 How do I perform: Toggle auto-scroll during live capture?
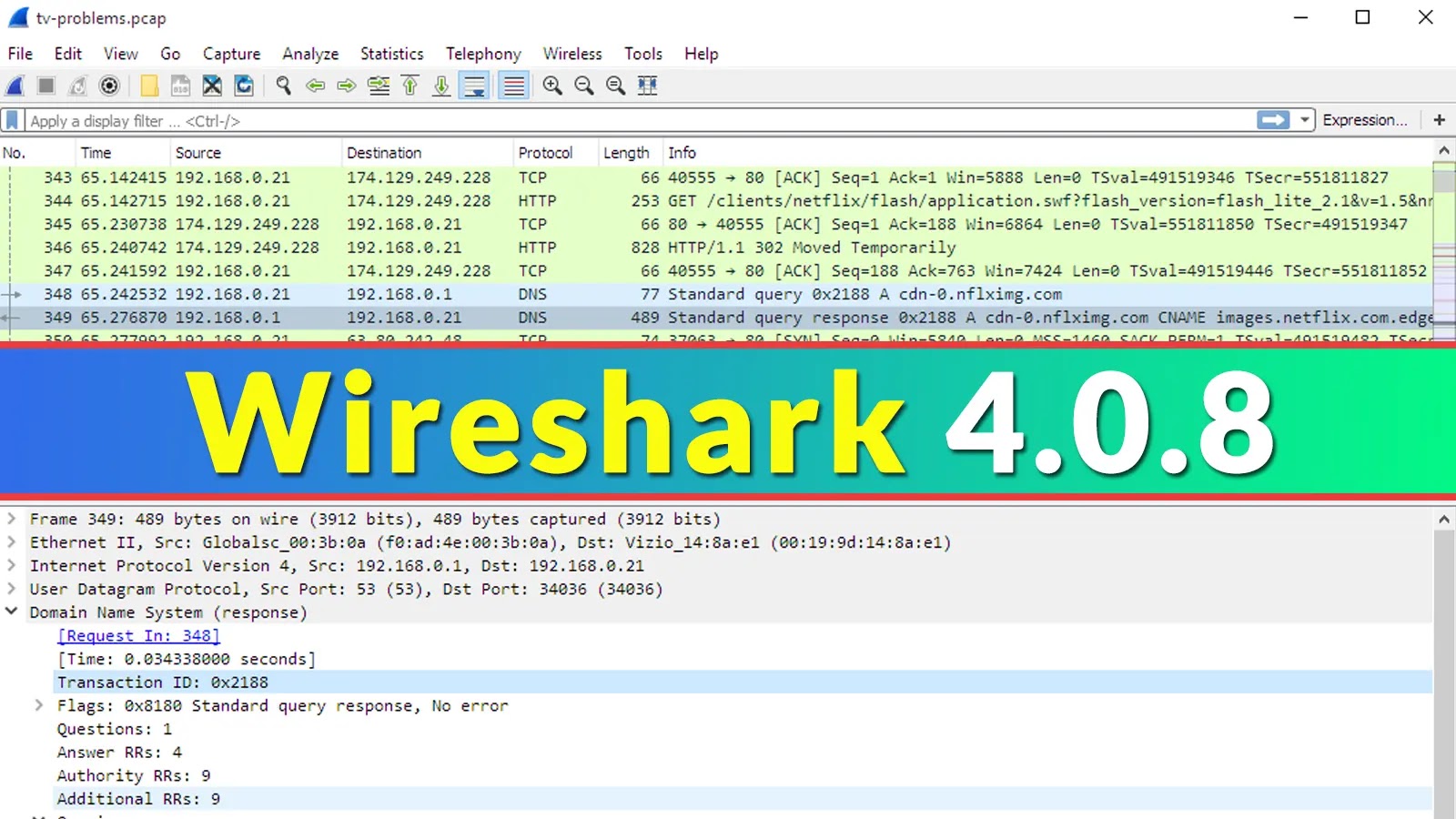click(474, 86)
